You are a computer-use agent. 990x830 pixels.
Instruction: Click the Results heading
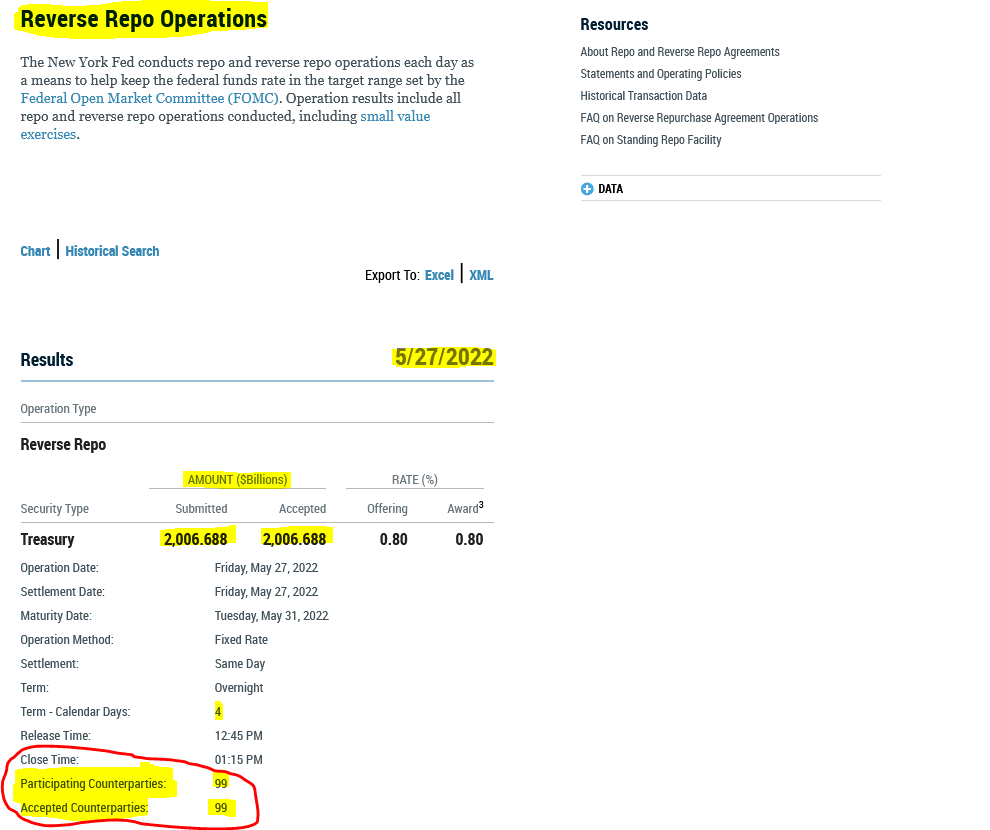tap(47, 360)
